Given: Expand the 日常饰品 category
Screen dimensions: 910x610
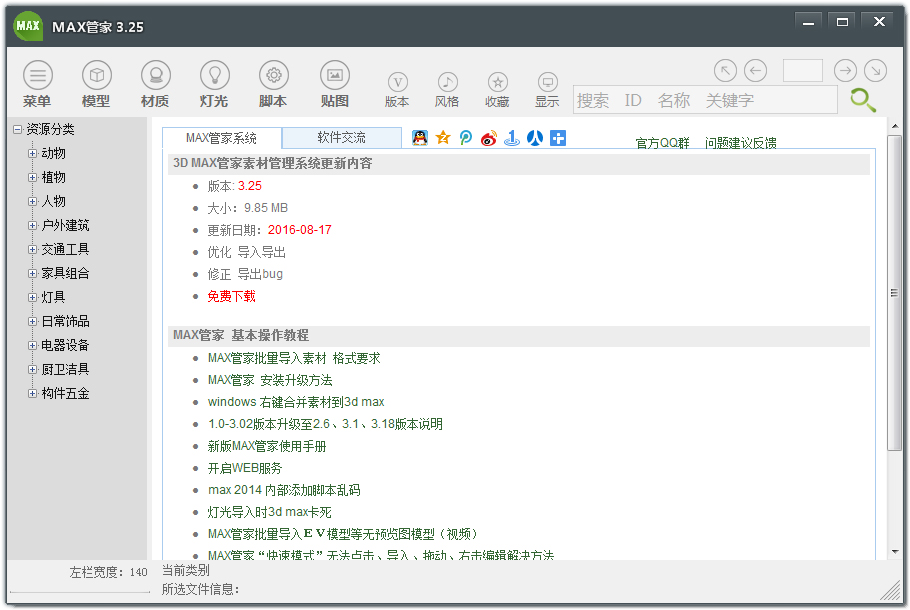Looking at the screenshot, I should pos(32,322).
